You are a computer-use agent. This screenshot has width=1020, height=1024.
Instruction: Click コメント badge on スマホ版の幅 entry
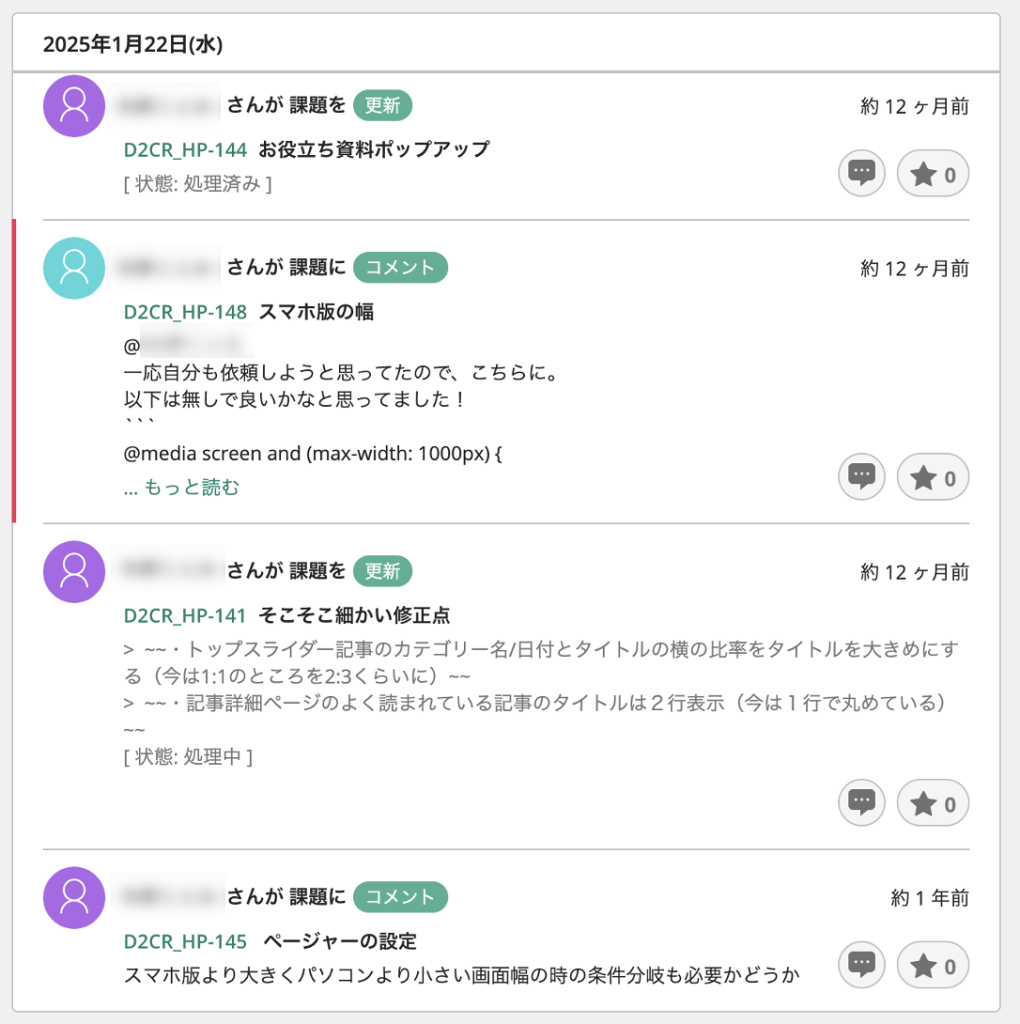[400, 268]
